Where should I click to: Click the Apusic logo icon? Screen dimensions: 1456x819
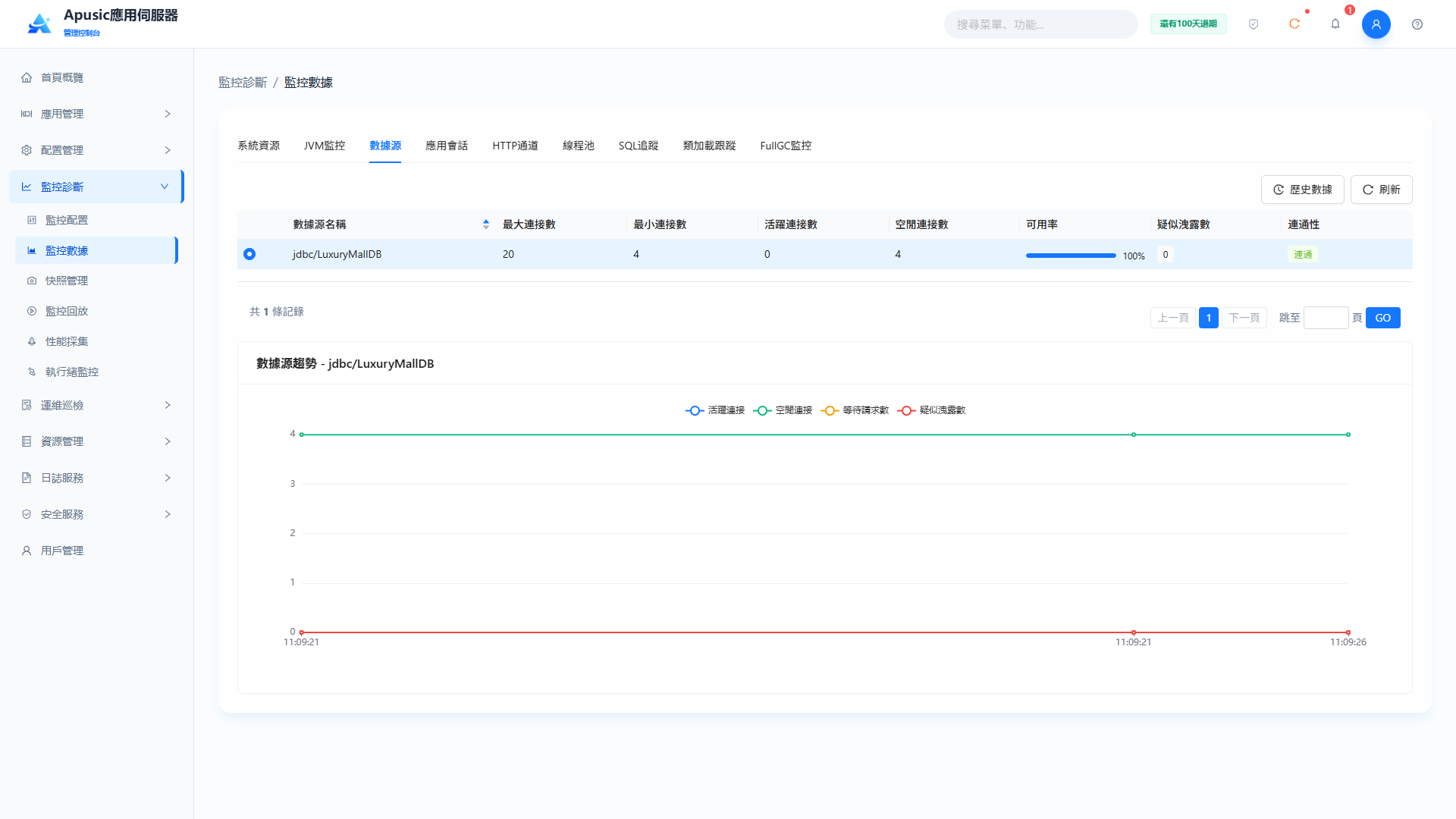[x=39, y=24]
